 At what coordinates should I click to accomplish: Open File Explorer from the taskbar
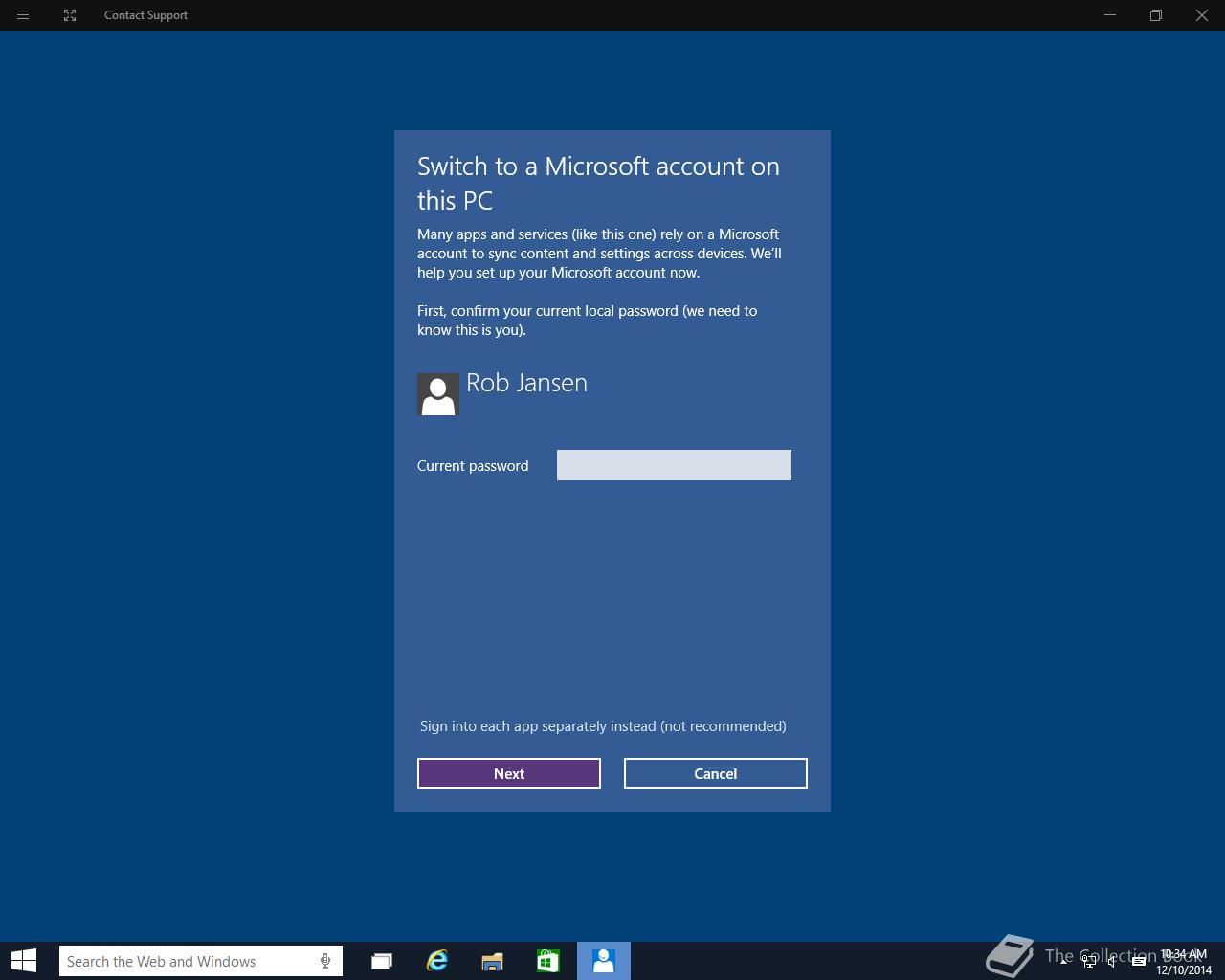point(493,961)
